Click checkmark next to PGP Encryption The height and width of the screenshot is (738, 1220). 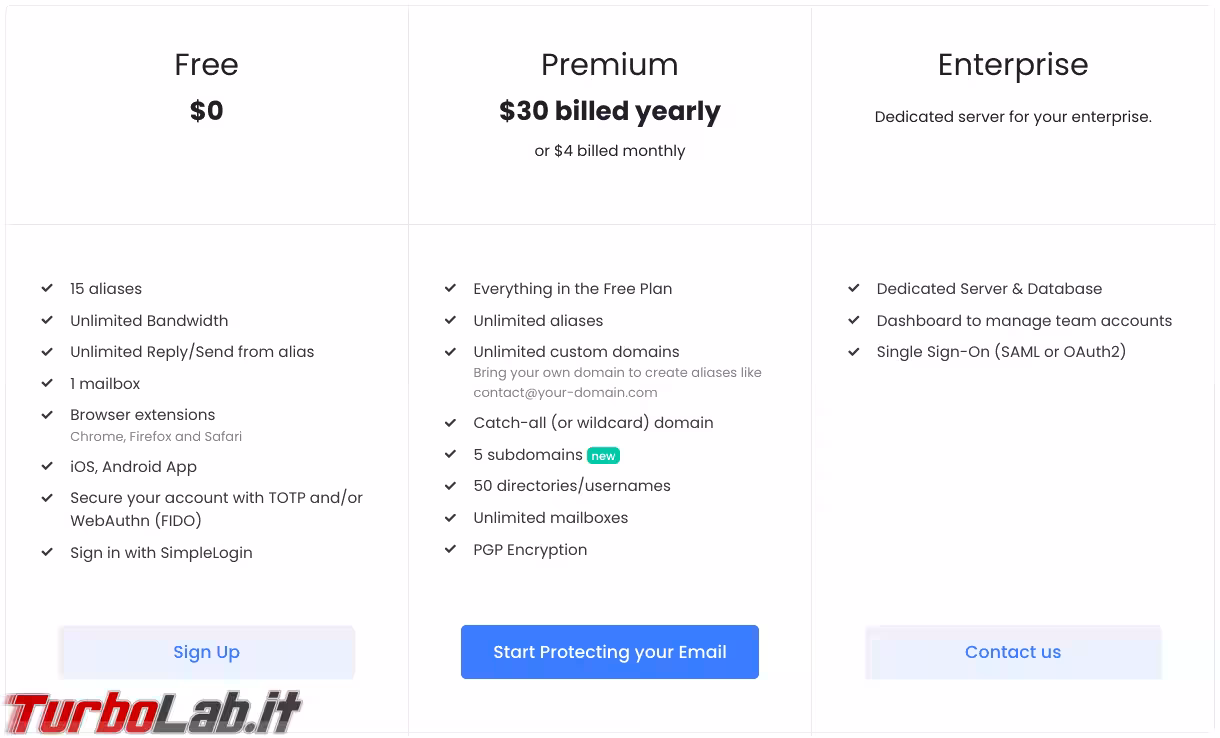[450, 549]
